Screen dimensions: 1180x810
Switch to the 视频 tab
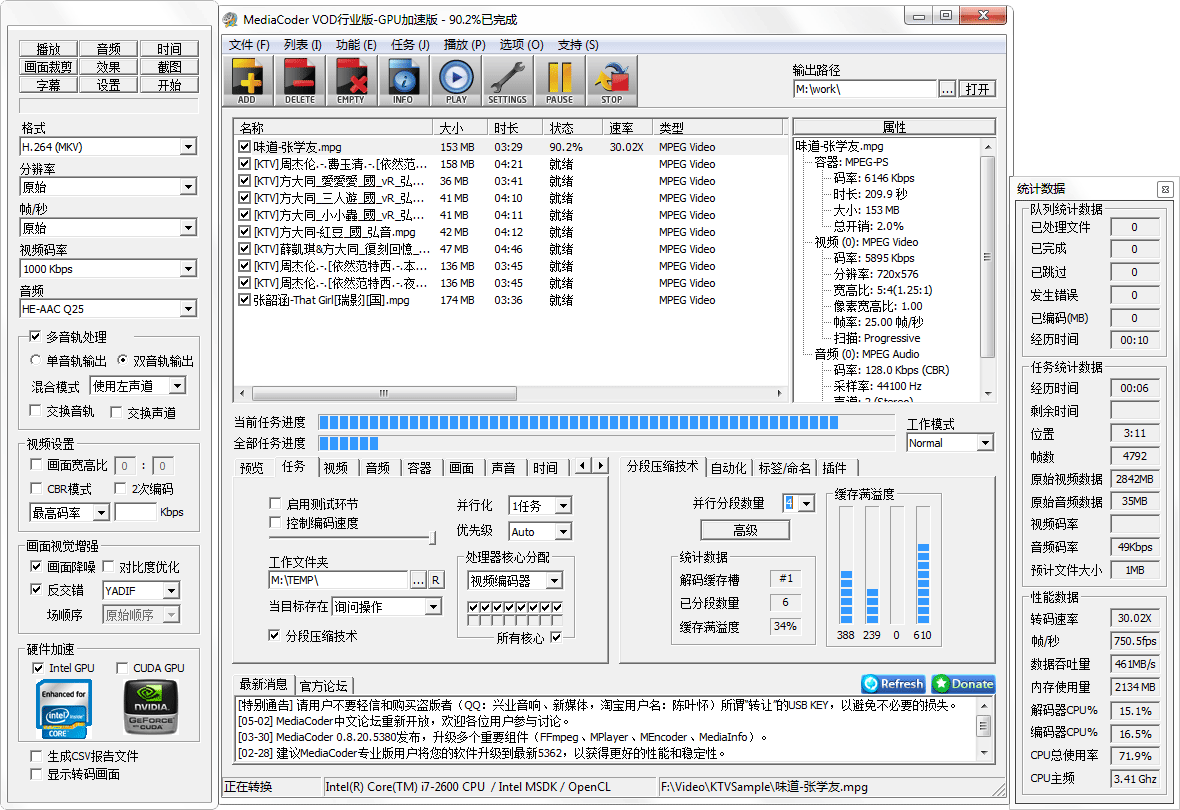point(336,467)
